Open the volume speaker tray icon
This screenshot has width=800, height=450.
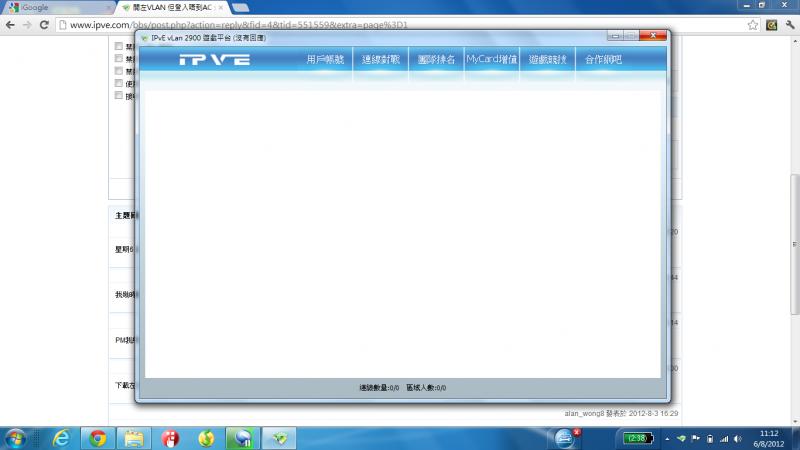(738, 438)
